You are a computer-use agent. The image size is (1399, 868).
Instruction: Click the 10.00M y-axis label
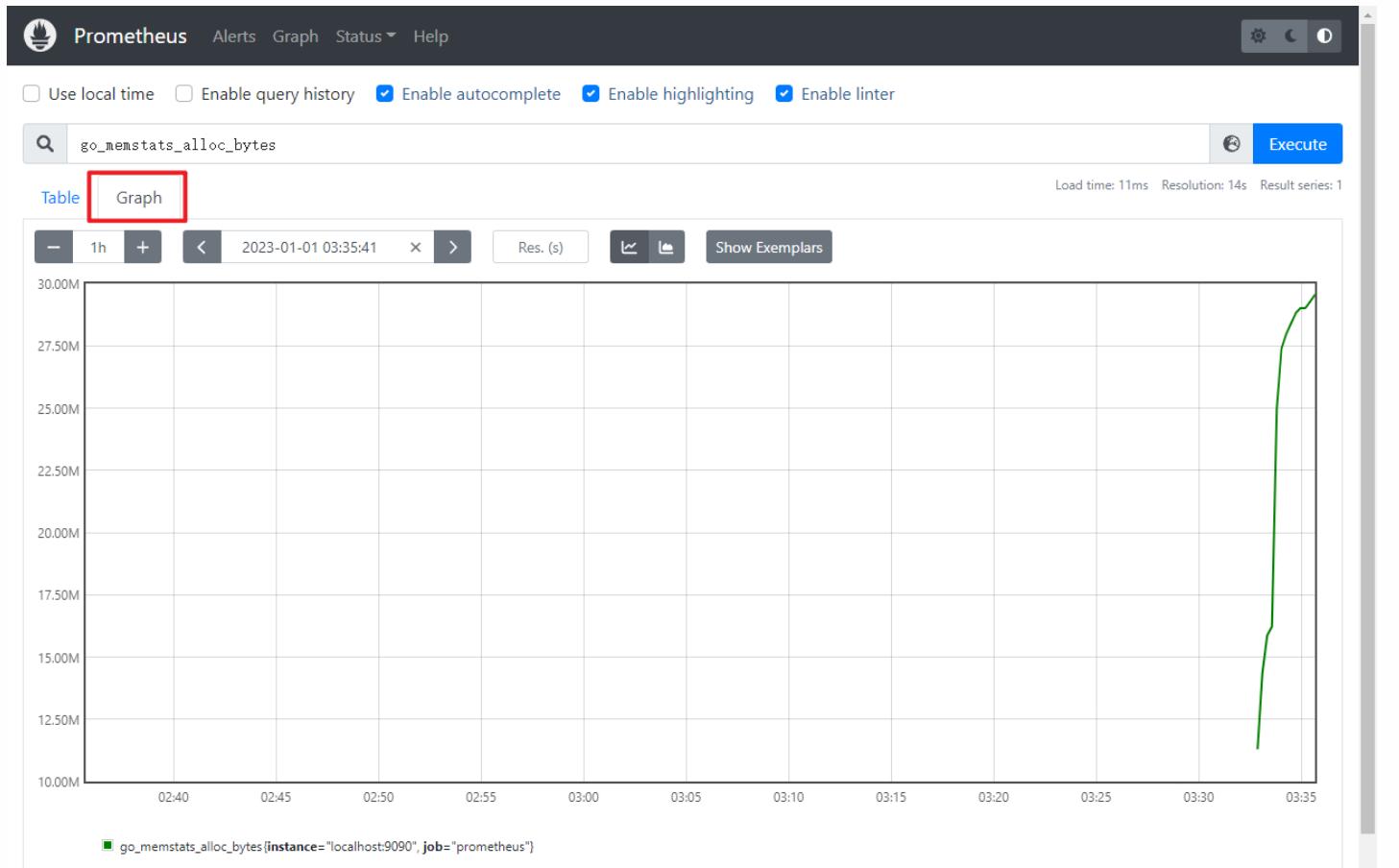(x=59, y=782)
